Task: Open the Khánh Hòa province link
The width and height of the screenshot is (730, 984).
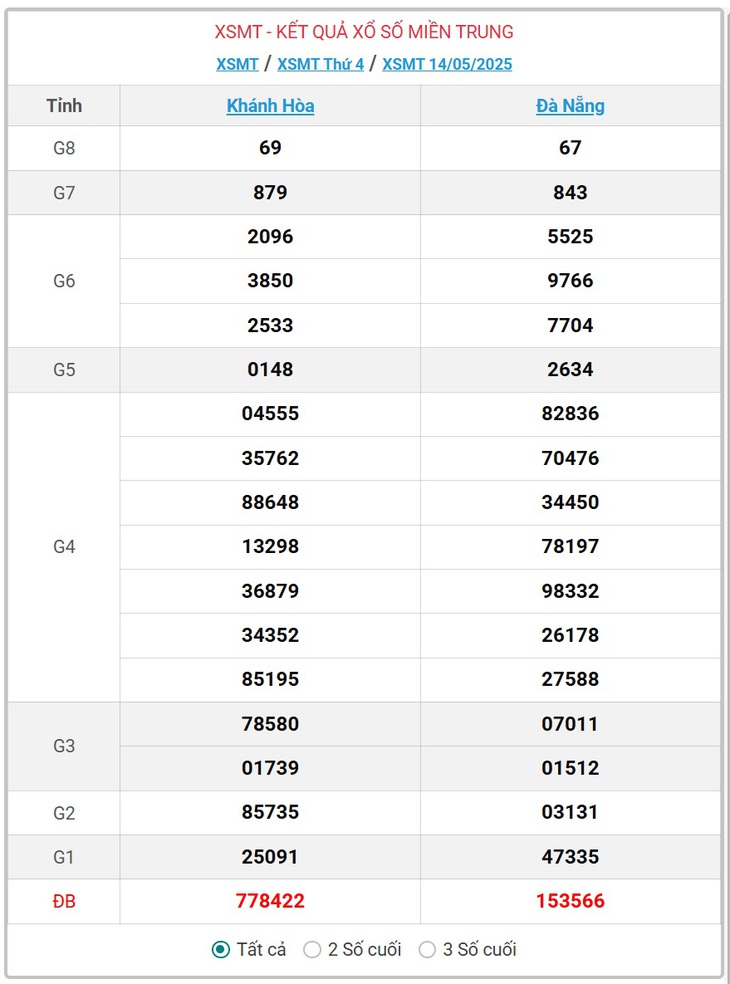Action: [x=271, y=105]
